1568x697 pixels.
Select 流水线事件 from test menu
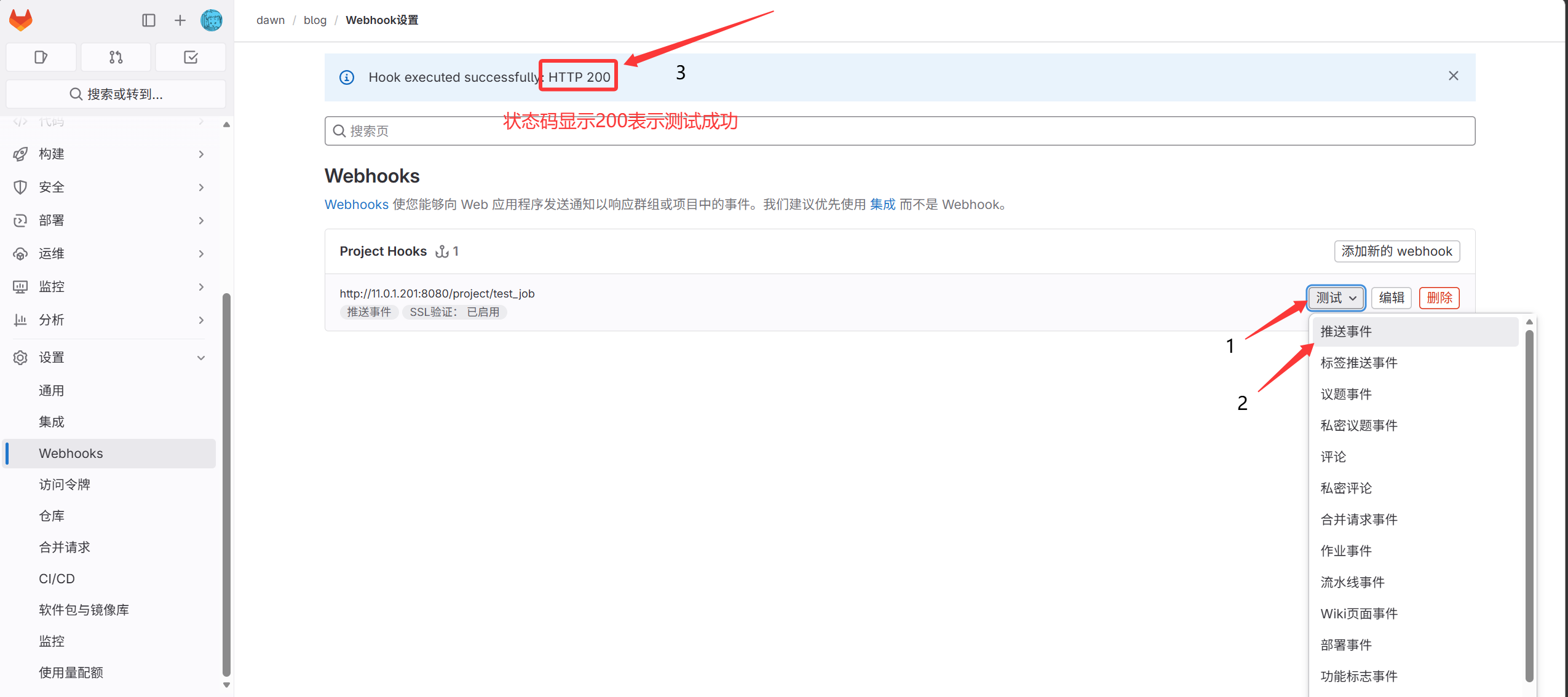[1416, 583]
